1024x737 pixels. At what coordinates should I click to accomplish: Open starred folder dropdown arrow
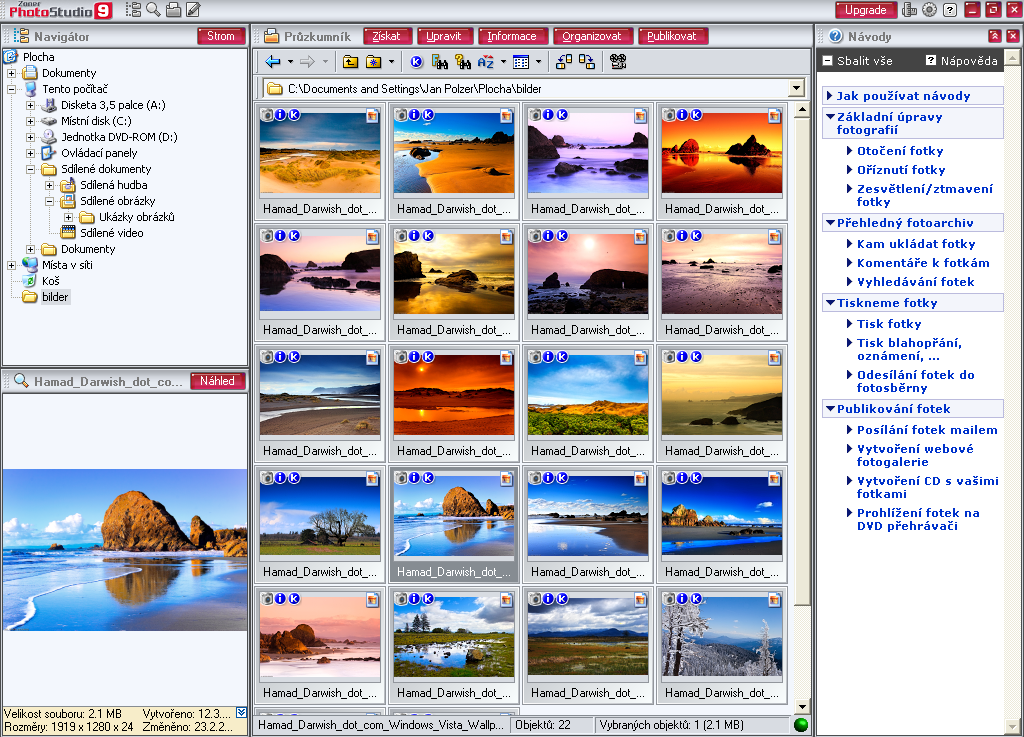pyautogui.click(x=391, y=62)
